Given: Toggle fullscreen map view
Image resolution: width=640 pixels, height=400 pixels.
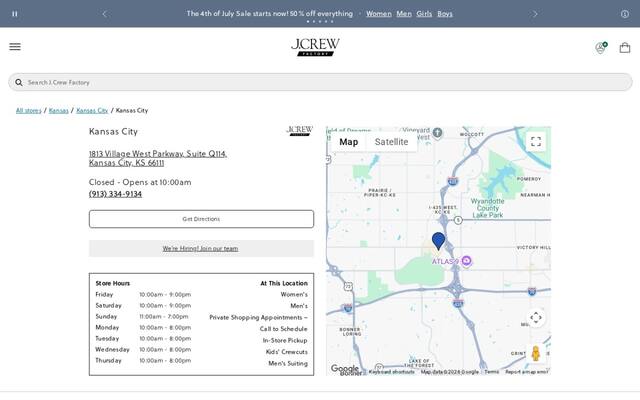Looking at the screenshot, I should tap(536, 142).
